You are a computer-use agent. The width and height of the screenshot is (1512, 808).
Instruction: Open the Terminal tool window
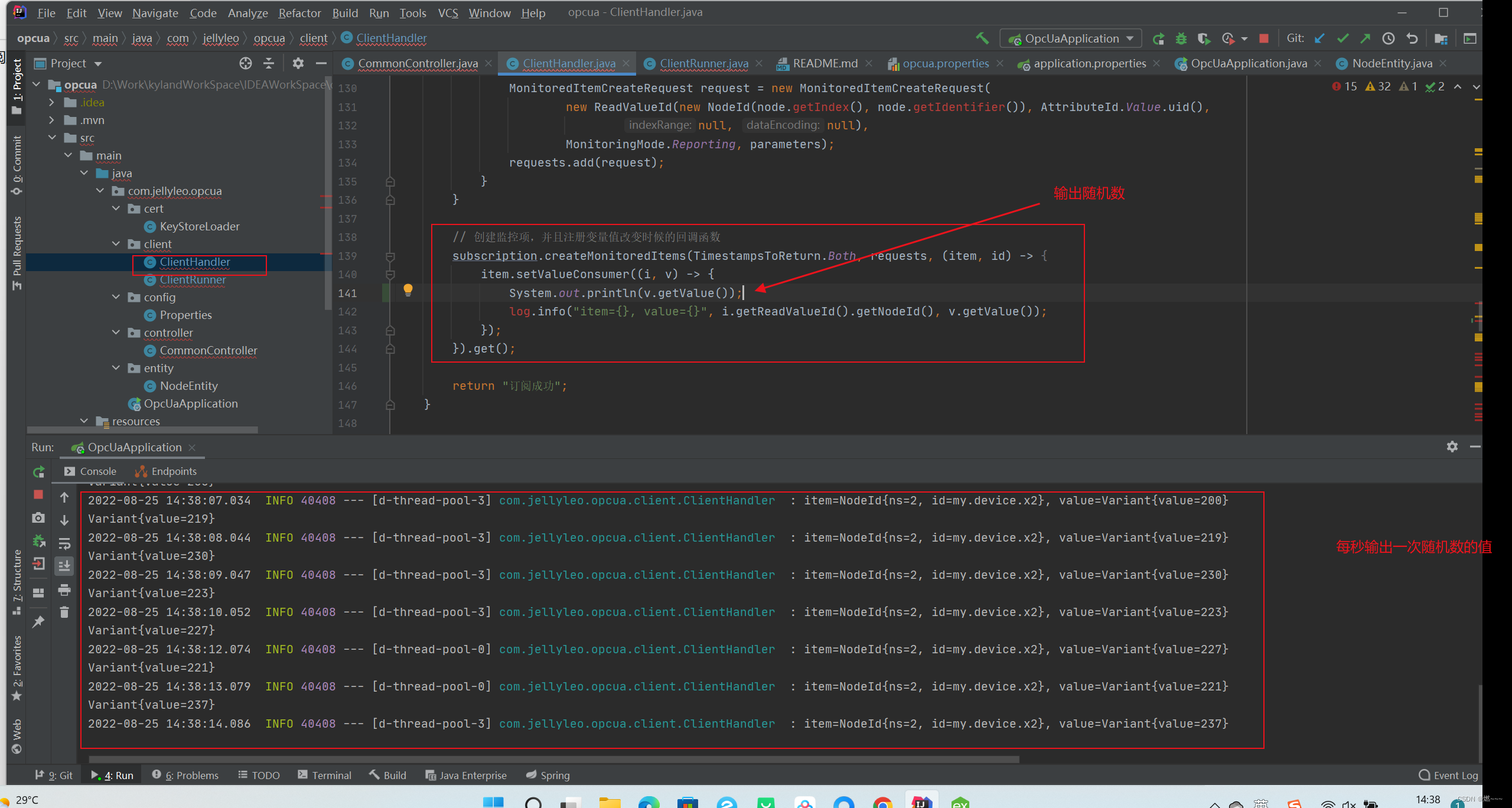coord(325,775)
